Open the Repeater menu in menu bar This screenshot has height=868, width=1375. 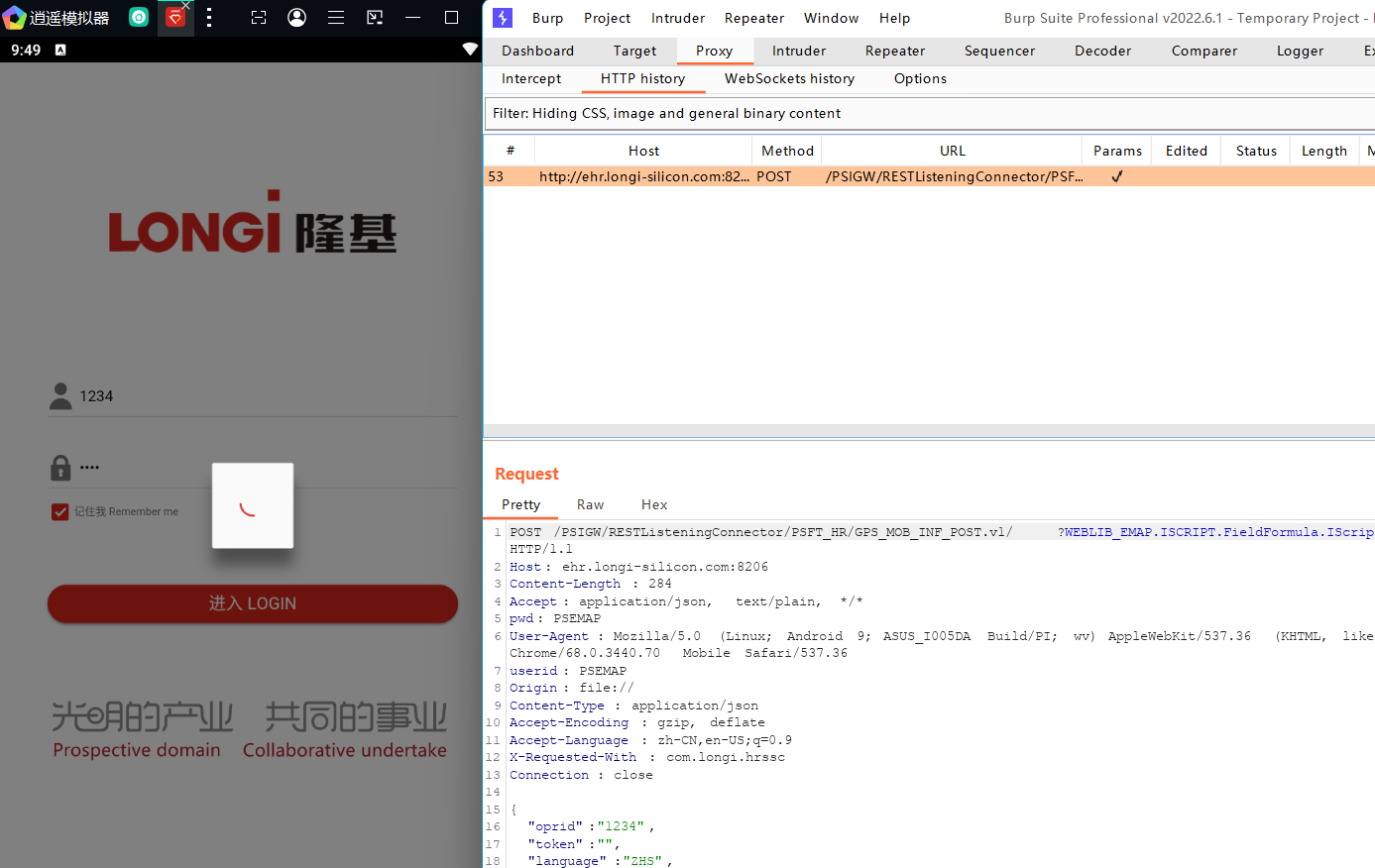754,18
